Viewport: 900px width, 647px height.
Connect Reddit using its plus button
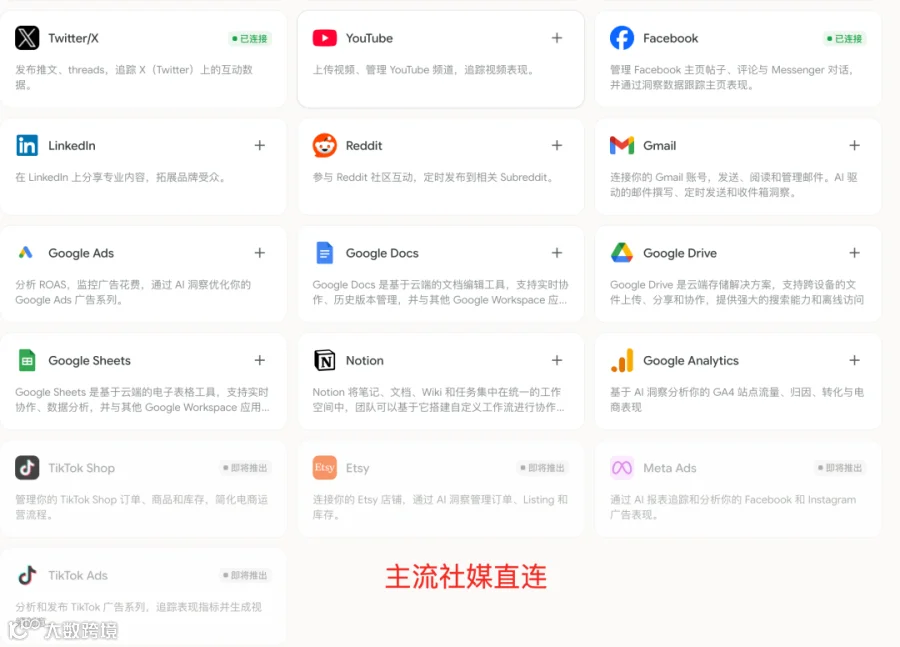click(x=557, y=145)
